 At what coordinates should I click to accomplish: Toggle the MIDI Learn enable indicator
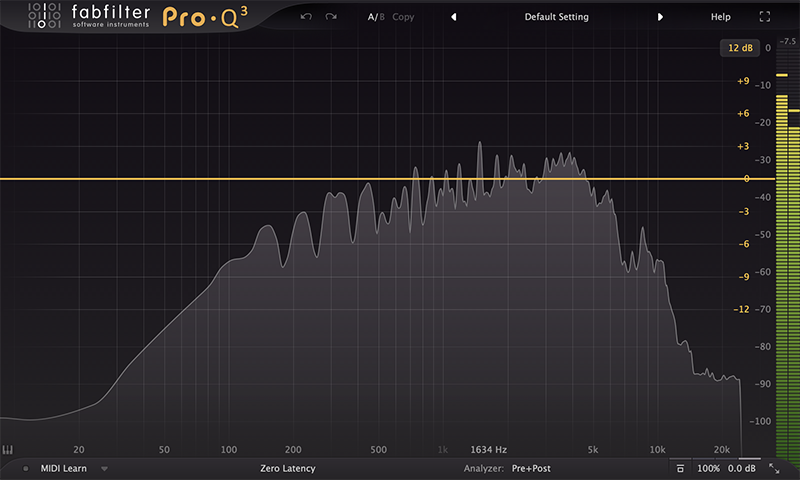pyautogui.click(x=26, y=468)
